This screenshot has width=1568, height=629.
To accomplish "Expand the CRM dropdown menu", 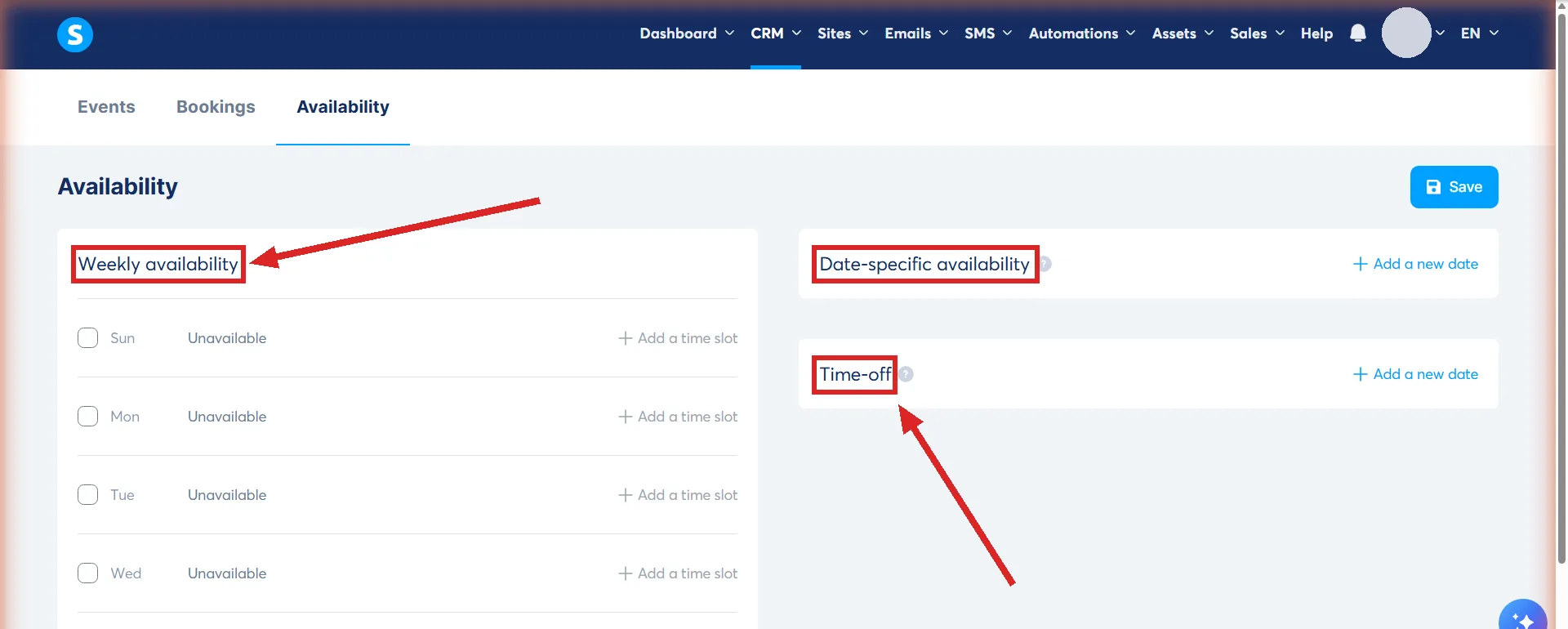I will (776, 33).
